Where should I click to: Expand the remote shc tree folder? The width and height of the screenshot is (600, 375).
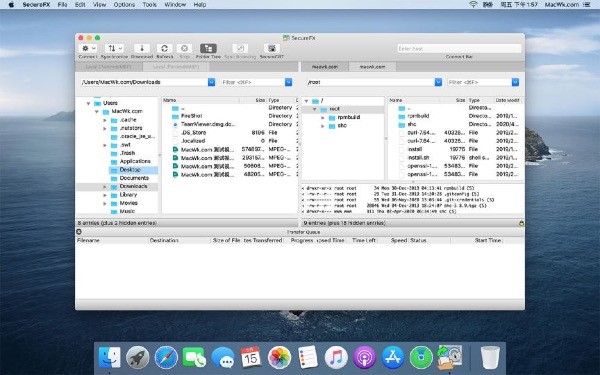coord(323,126)
